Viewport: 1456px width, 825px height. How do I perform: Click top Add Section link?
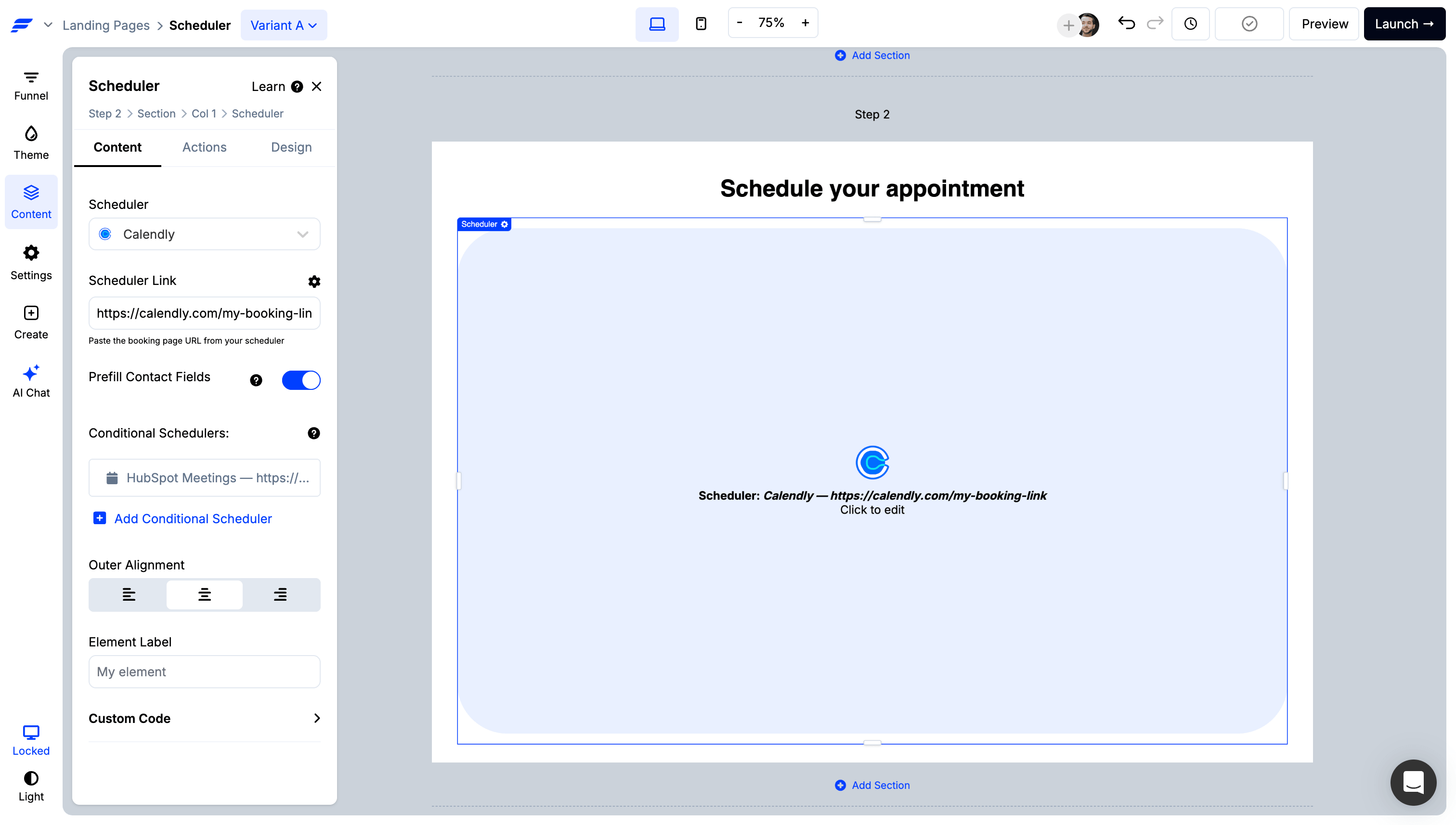click(x=872, y=55)
